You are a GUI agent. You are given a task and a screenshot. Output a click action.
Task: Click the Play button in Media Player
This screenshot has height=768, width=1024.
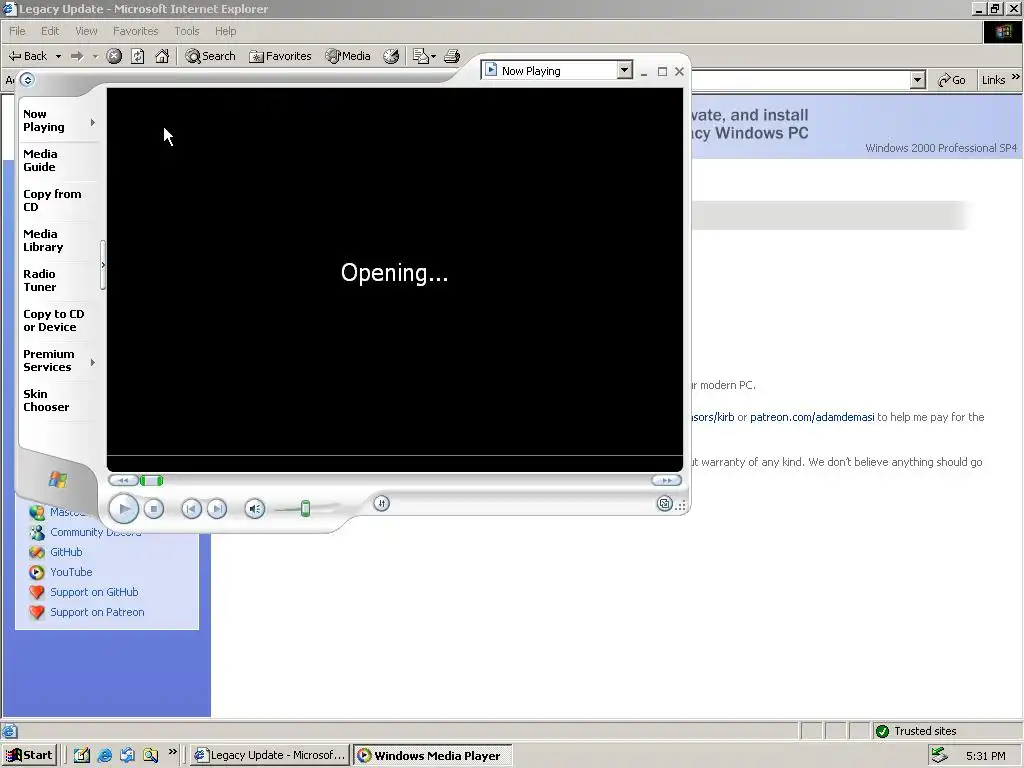(x=123, y=509)
